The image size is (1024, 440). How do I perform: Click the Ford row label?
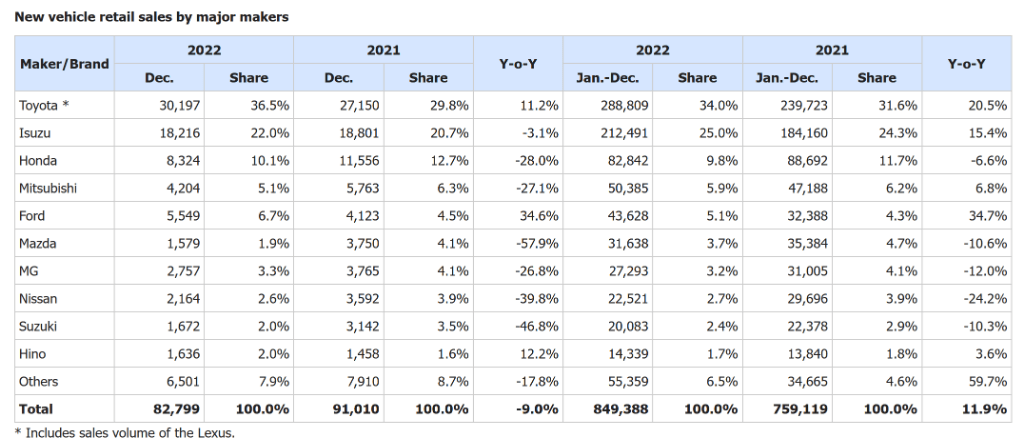point(32,215)
